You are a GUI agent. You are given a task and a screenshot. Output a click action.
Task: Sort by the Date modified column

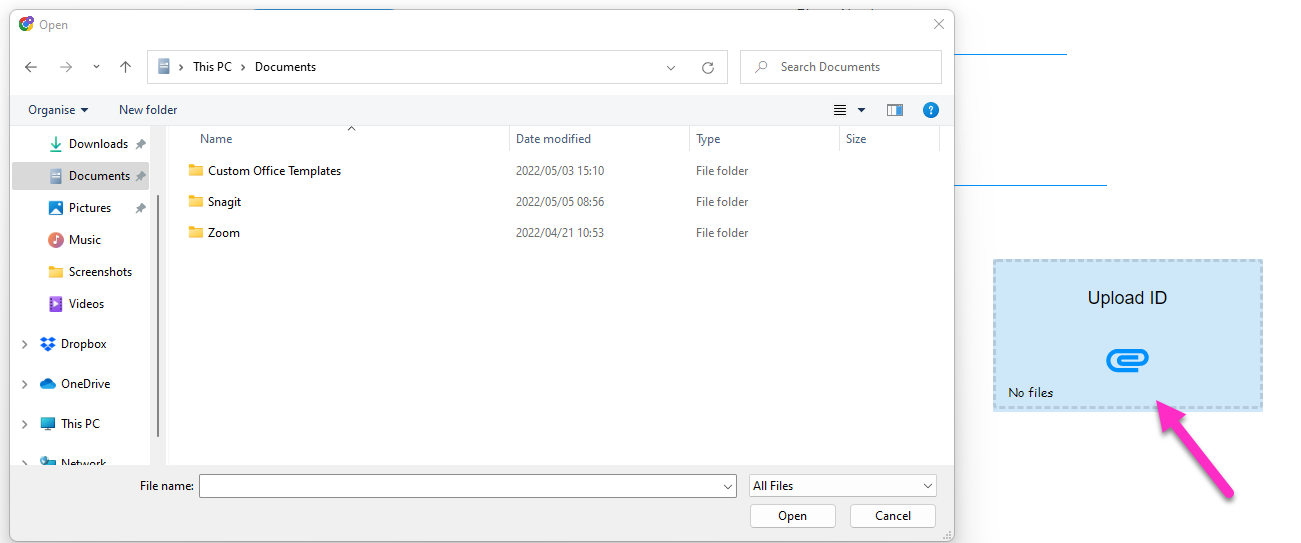tap(553, 139)
